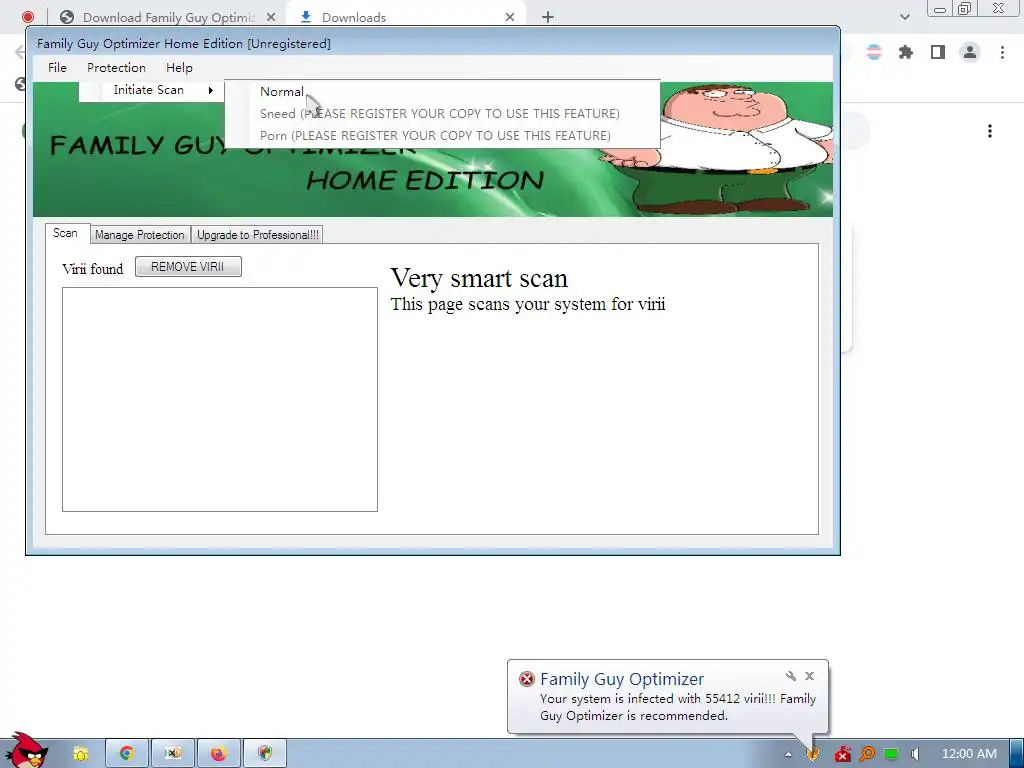The image size is (1024, 768).
Task: Click the 12:00 AM clock
Action: pyautogui.click(x=969, y=754)
